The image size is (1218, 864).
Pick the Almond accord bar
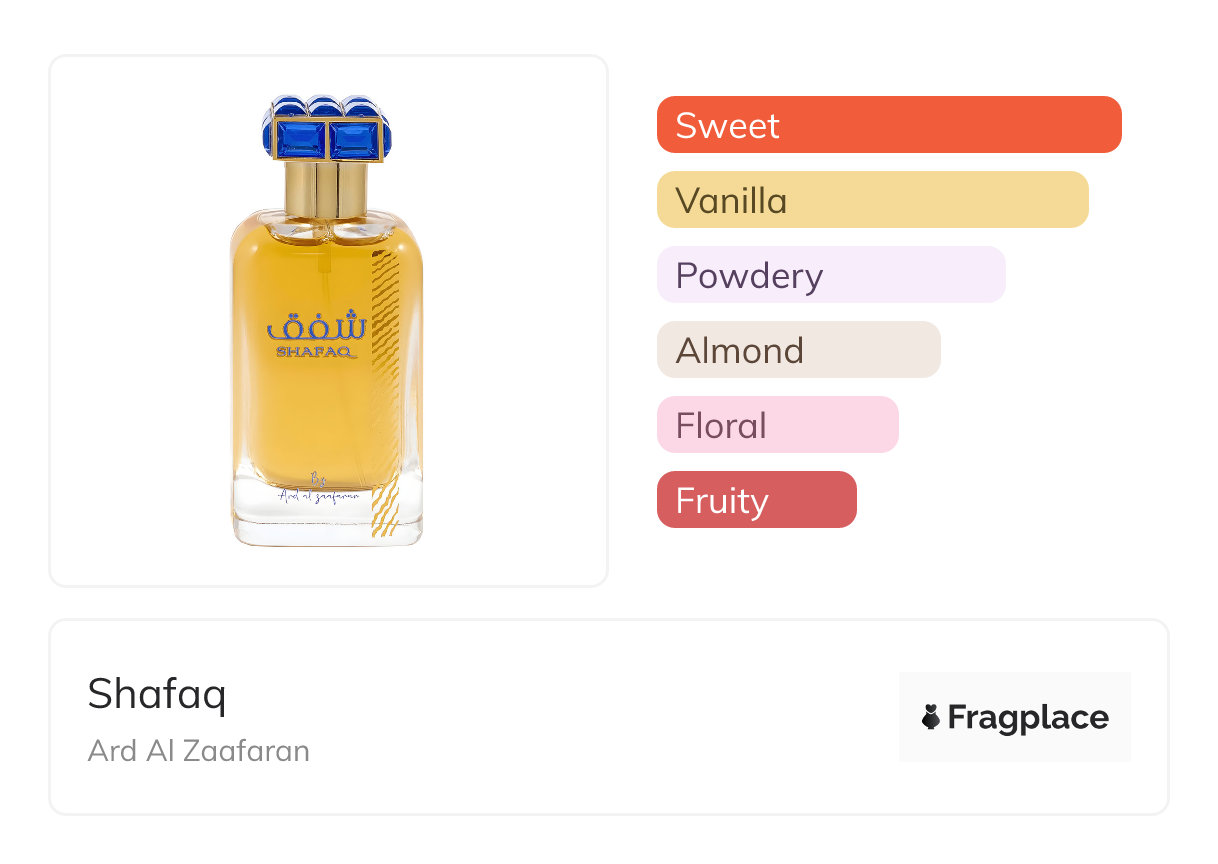tap(798, 350)
